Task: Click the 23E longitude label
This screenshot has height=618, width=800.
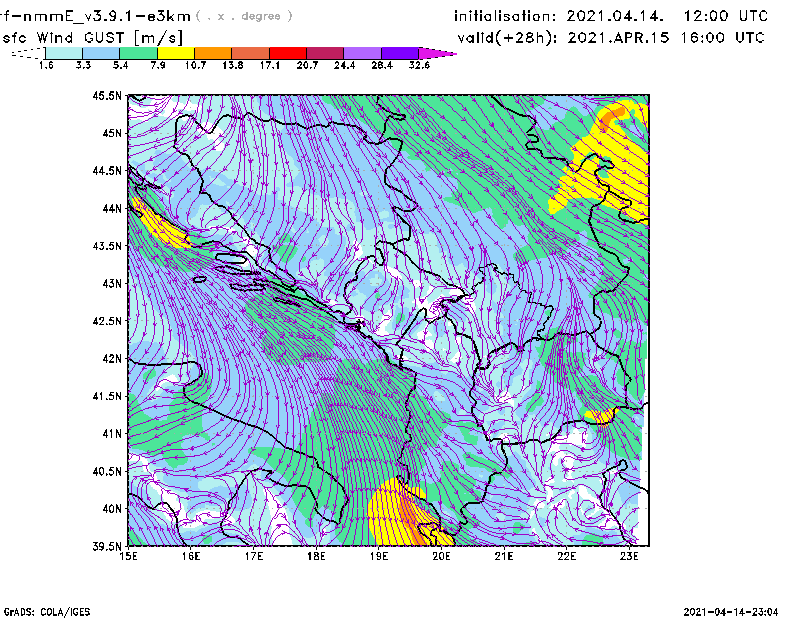Action: click(x=629, y=556)
